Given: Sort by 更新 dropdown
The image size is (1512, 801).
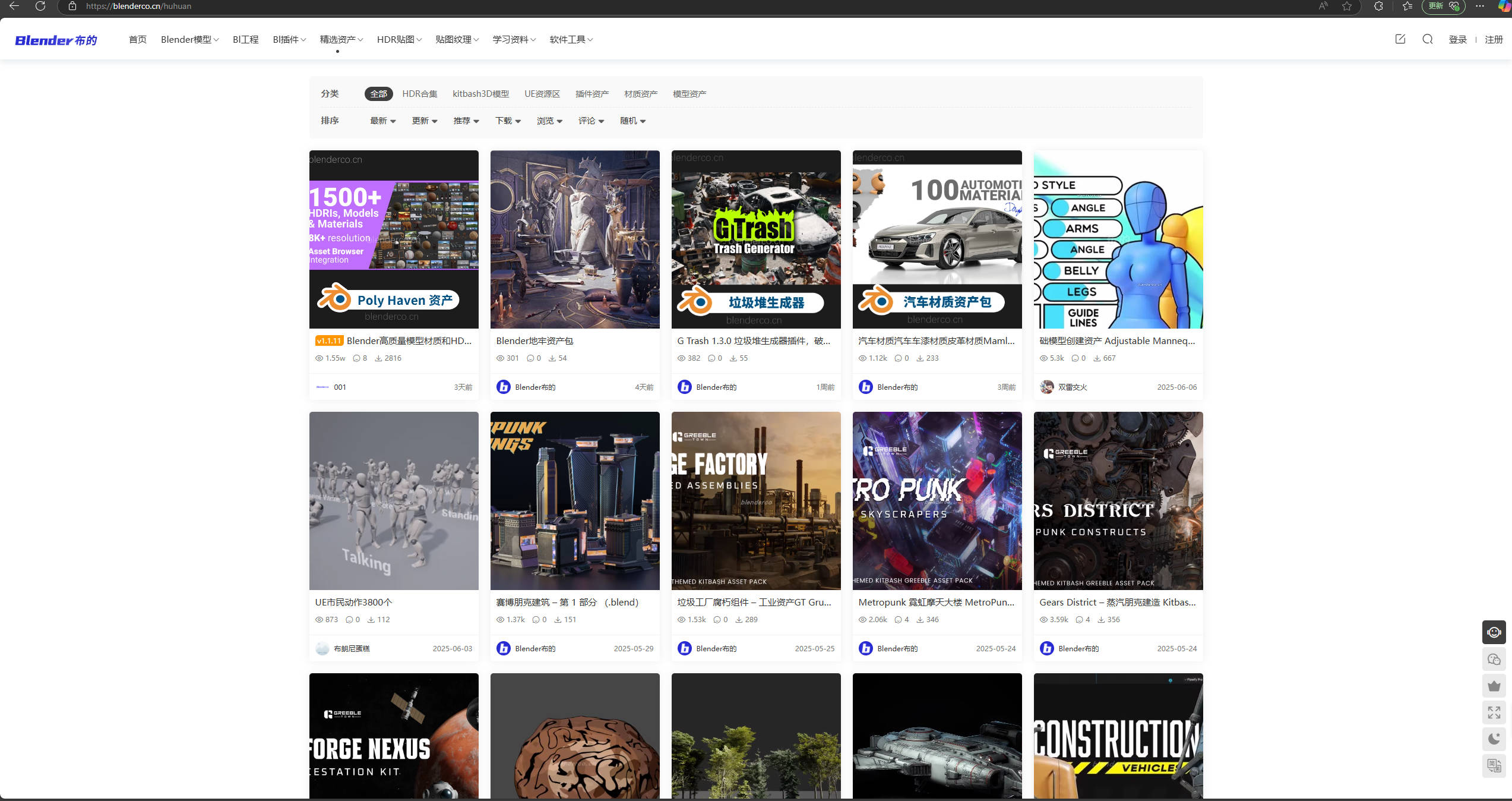Looking at the screenshot, I should 425,121.
